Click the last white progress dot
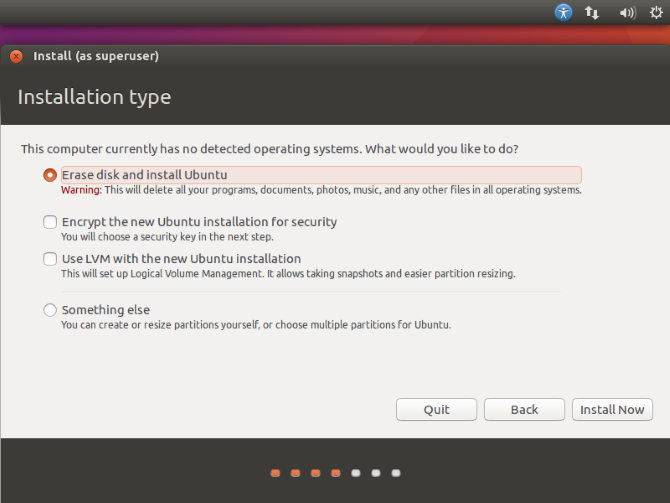Viewport: 670px width, 503px height. point(396,473)
